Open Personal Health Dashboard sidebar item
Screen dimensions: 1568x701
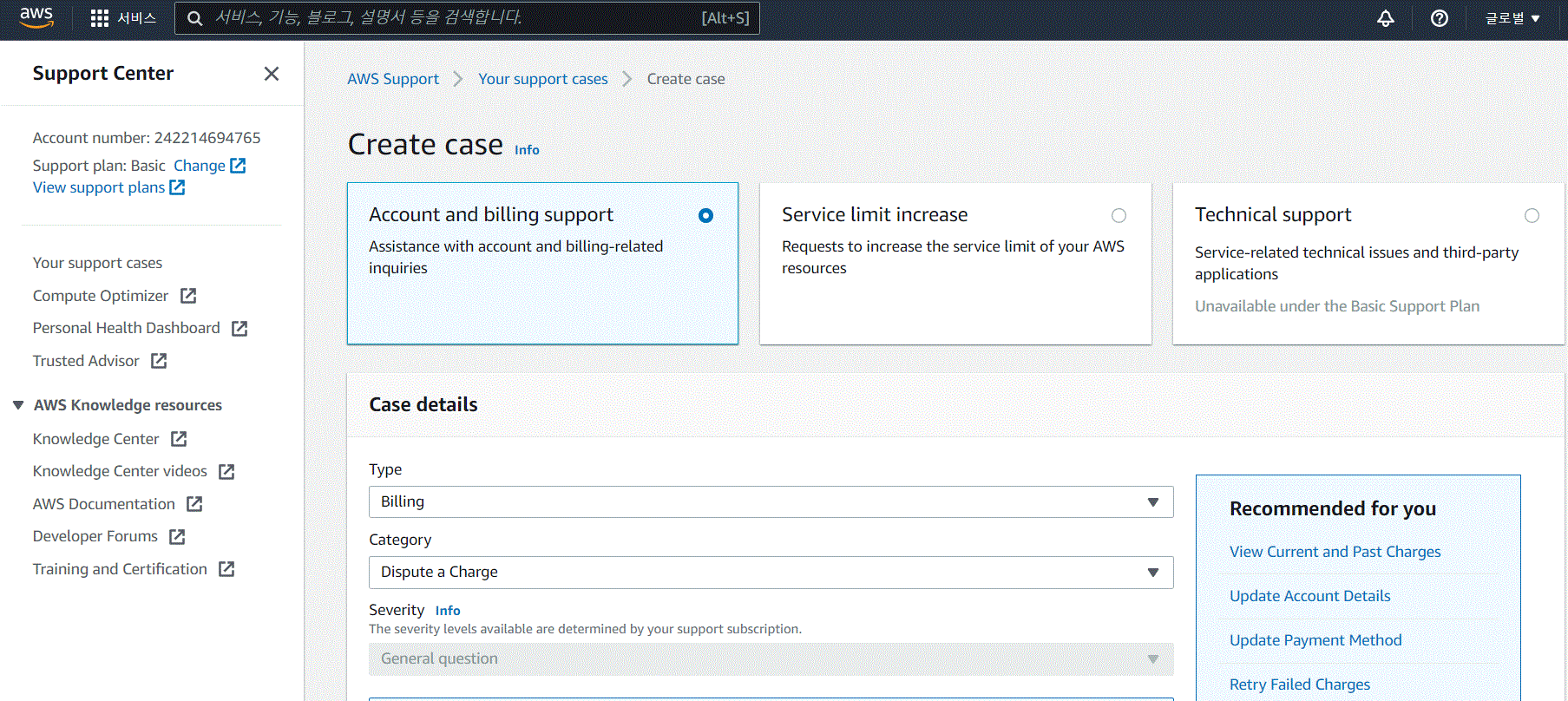coord(127,328)
